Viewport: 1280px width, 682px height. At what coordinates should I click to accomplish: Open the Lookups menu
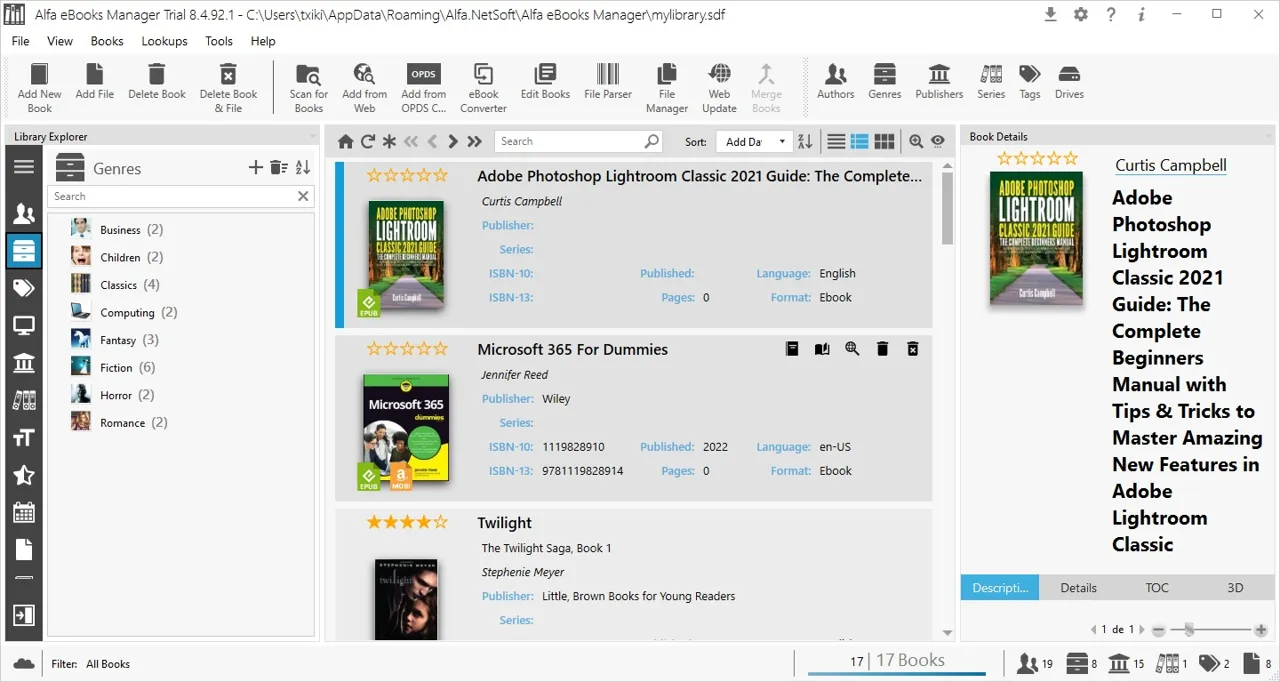click(164, 41)
